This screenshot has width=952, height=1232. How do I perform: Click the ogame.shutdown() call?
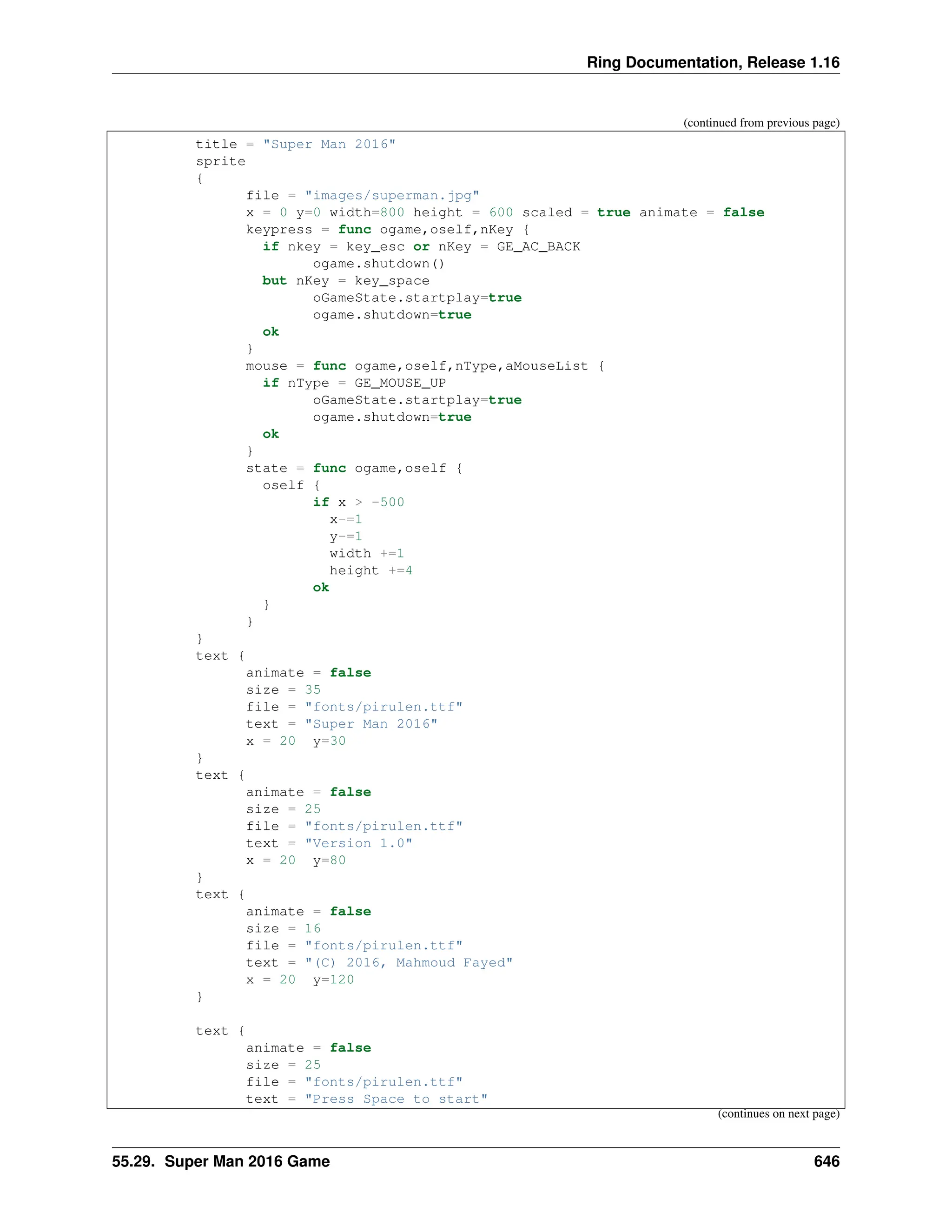(378, 264)
